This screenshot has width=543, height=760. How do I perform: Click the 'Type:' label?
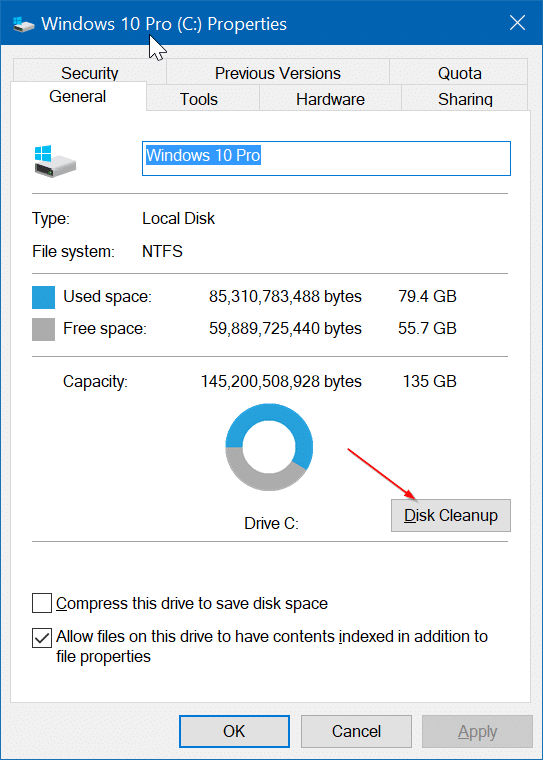(x=51, y=219)
